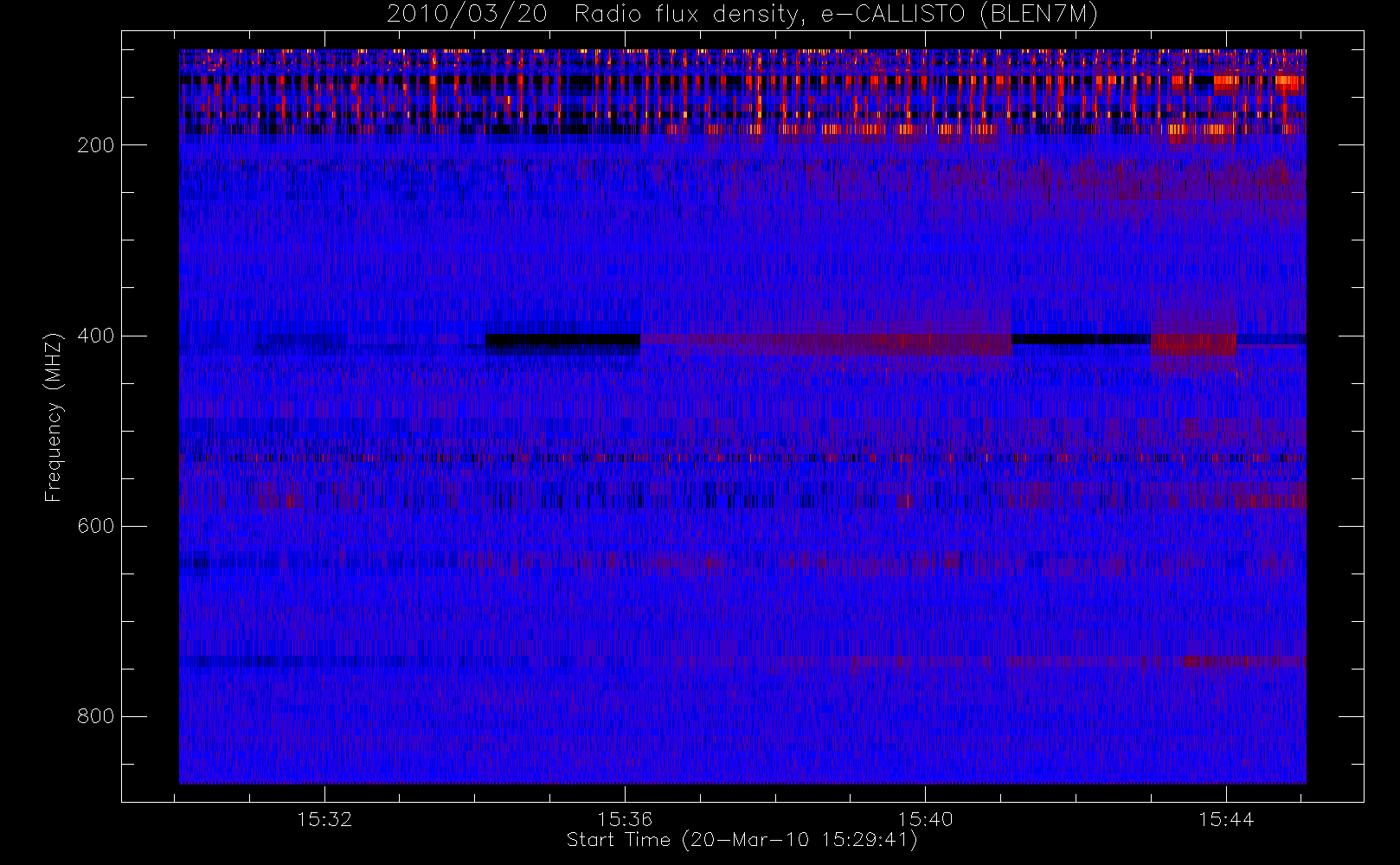Click the '400' frequency tick label
This screenshot has height=865, width=1400.
tap(95, 336)
